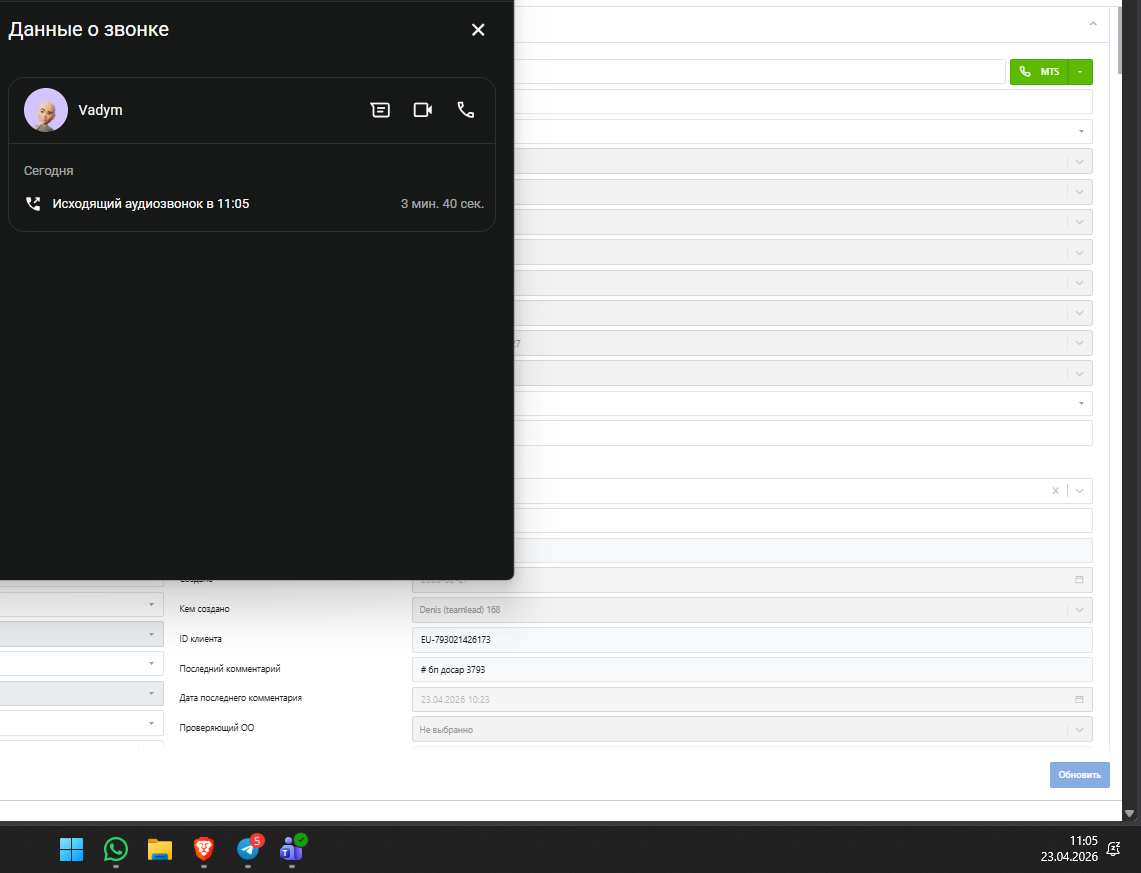Viewport: 1141px width, 873px height.
Task: Click the Последний комментарий label
Action: pos(230,669)
